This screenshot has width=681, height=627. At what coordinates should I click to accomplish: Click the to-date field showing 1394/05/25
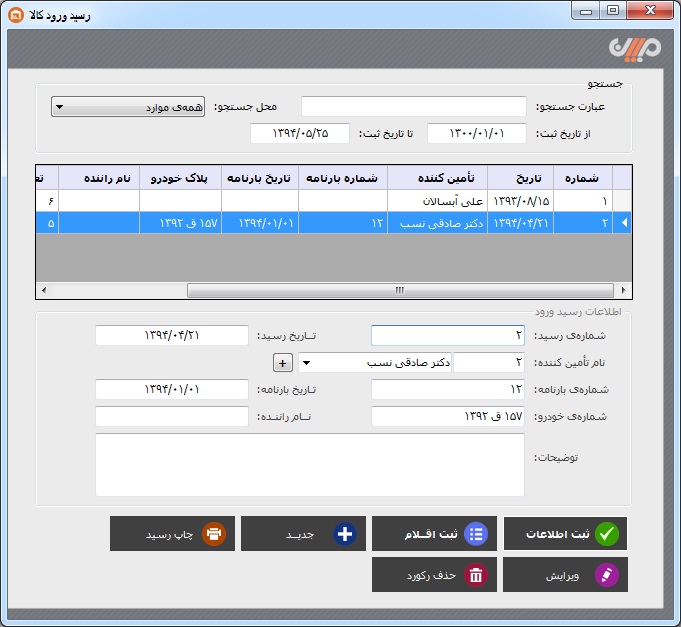click(299, 133)
